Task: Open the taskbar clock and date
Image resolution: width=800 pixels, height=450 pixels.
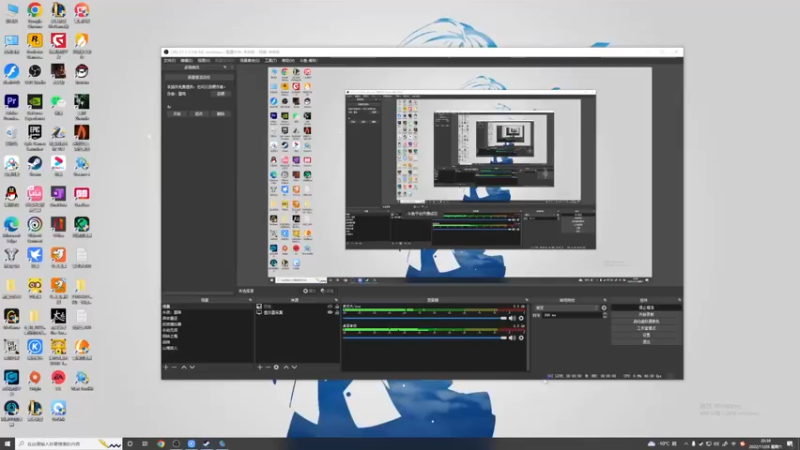Action: pos(766,444)
